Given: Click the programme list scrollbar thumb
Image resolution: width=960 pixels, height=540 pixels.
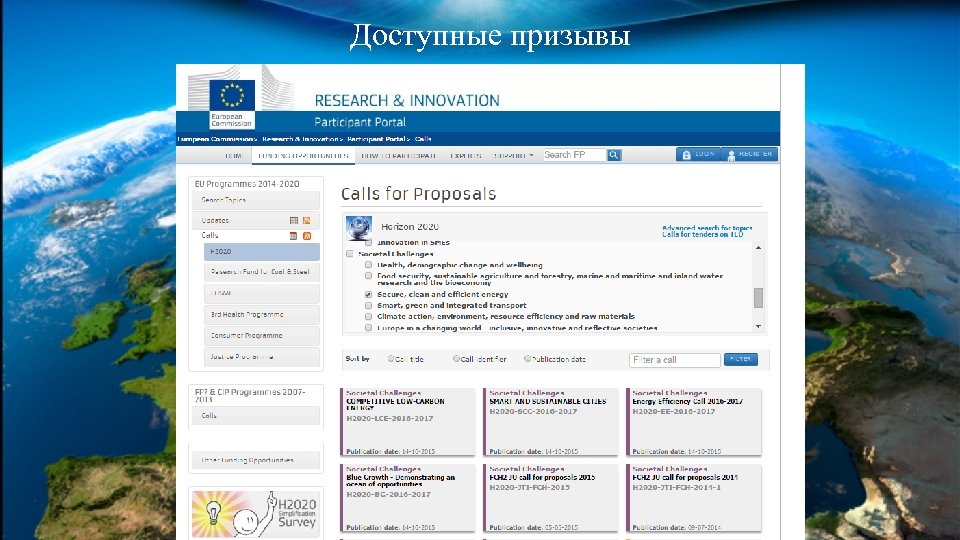Looking at the screenshot, I should coord(759,298).
